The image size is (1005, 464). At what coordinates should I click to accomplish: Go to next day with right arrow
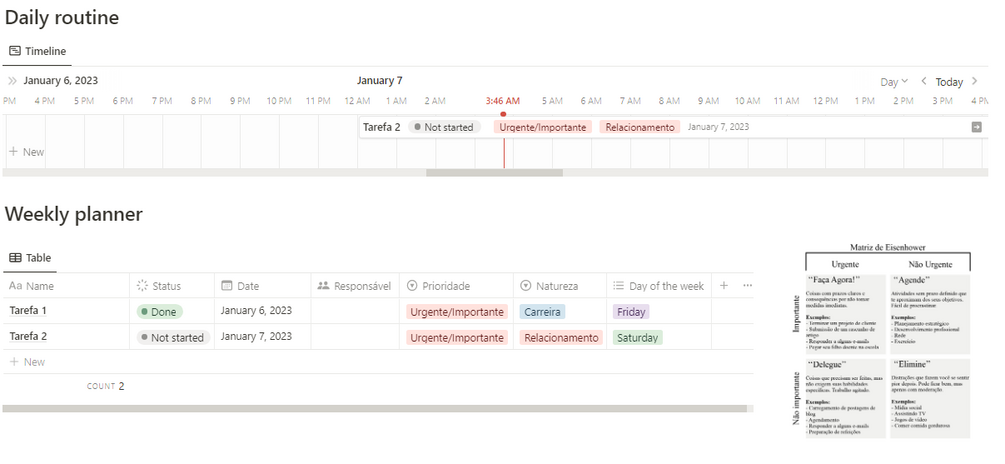(974, 81)
